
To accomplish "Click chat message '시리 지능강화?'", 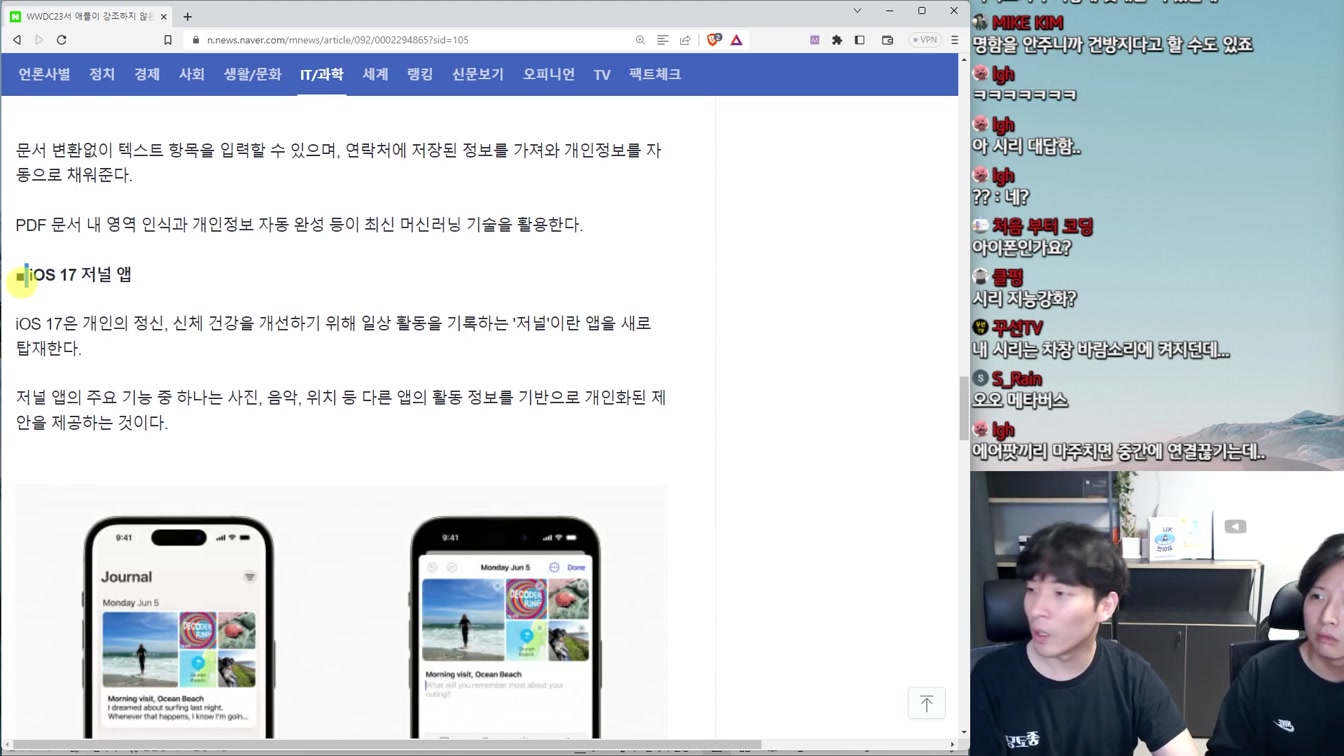I will (1024, 299).
